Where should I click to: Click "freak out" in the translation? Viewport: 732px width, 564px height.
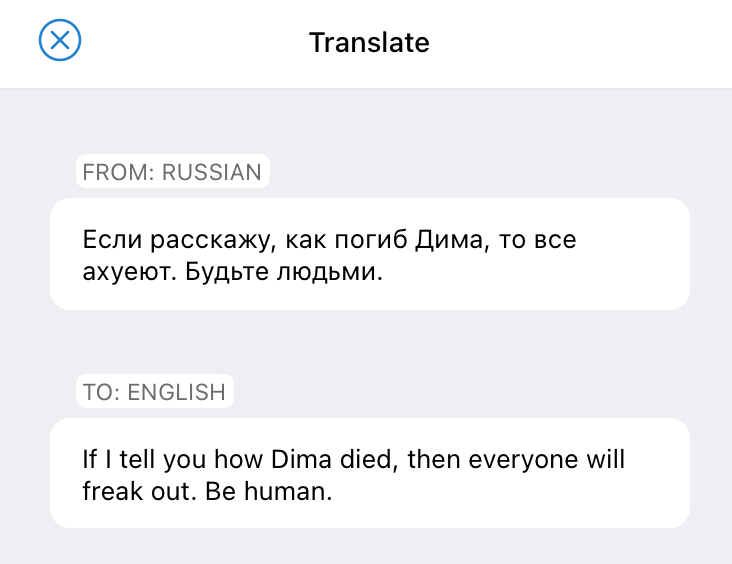click(136, 491)
